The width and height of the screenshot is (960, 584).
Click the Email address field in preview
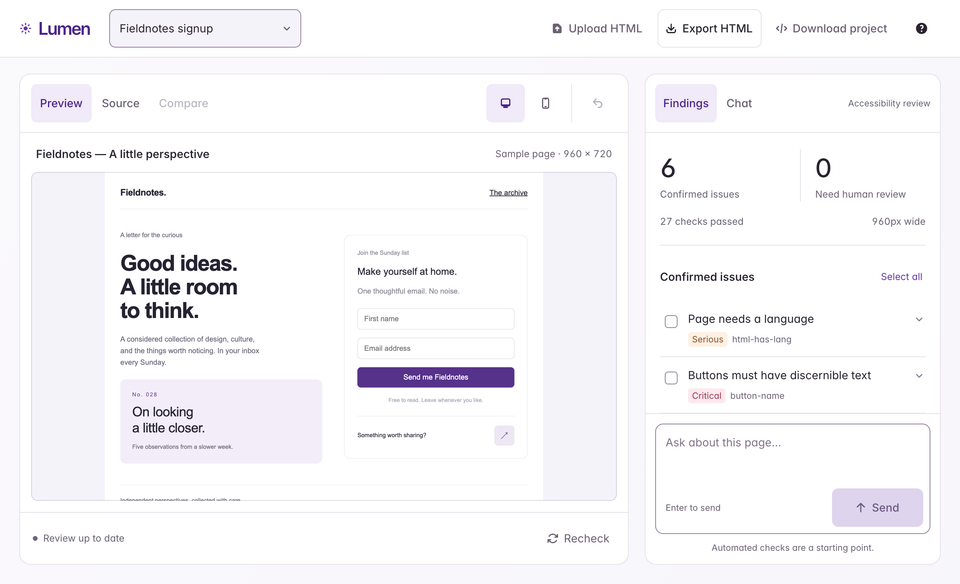pyautogui.click(x=435, y=348)
